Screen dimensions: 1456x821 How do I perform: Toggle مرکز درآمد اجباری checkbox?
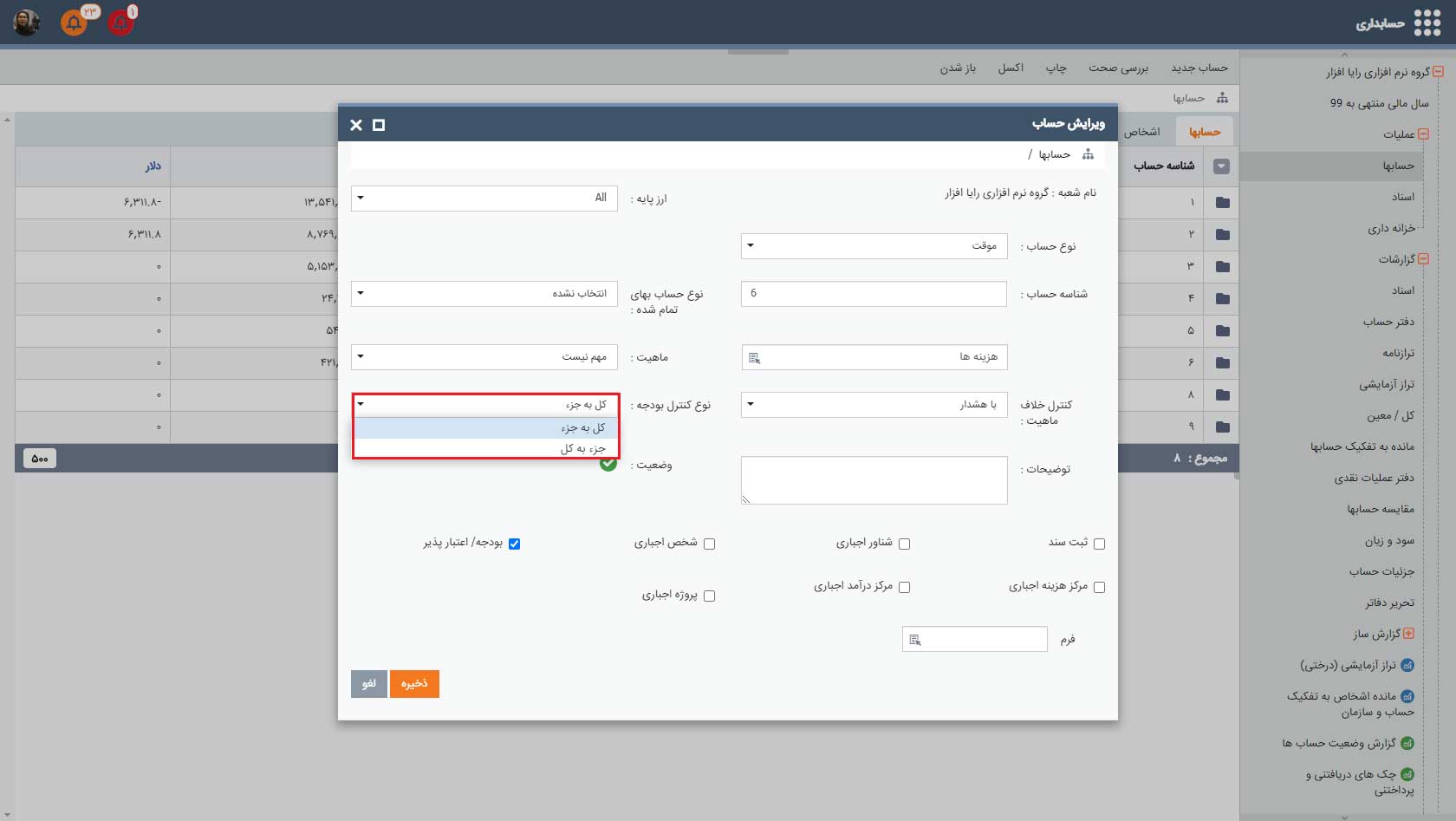904,587
